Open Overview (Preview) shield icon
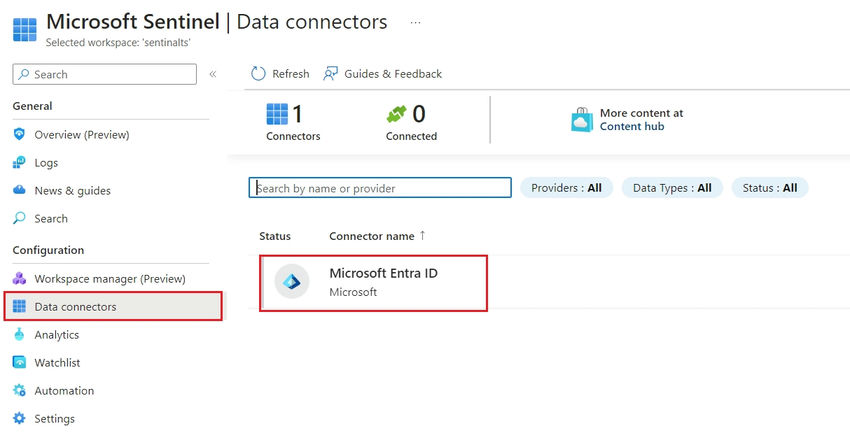 pos(20,135)
